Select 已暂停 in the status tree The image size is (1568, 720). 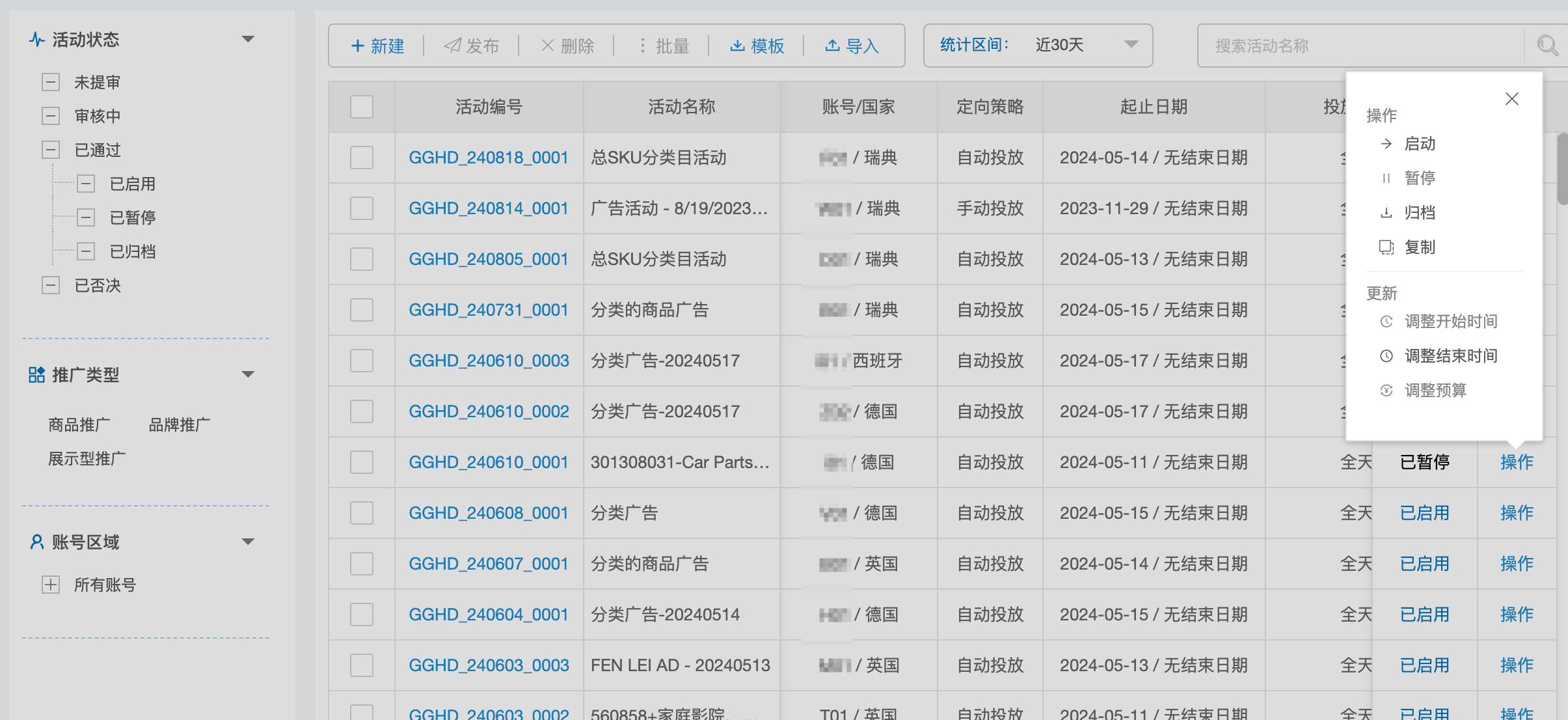pos(132,217)
